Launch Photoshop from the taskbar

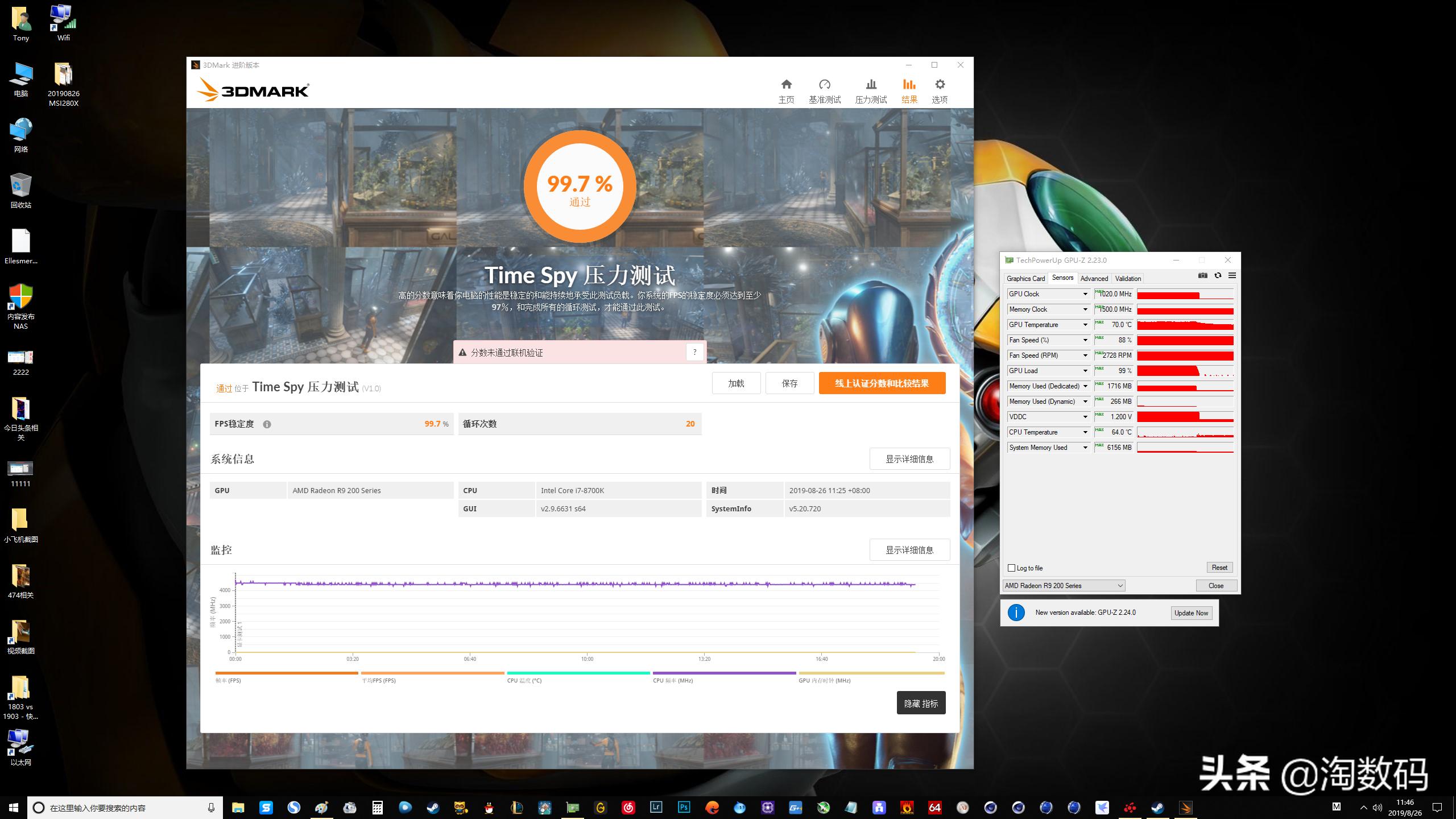pyautogui.click(x=684, y=807)
